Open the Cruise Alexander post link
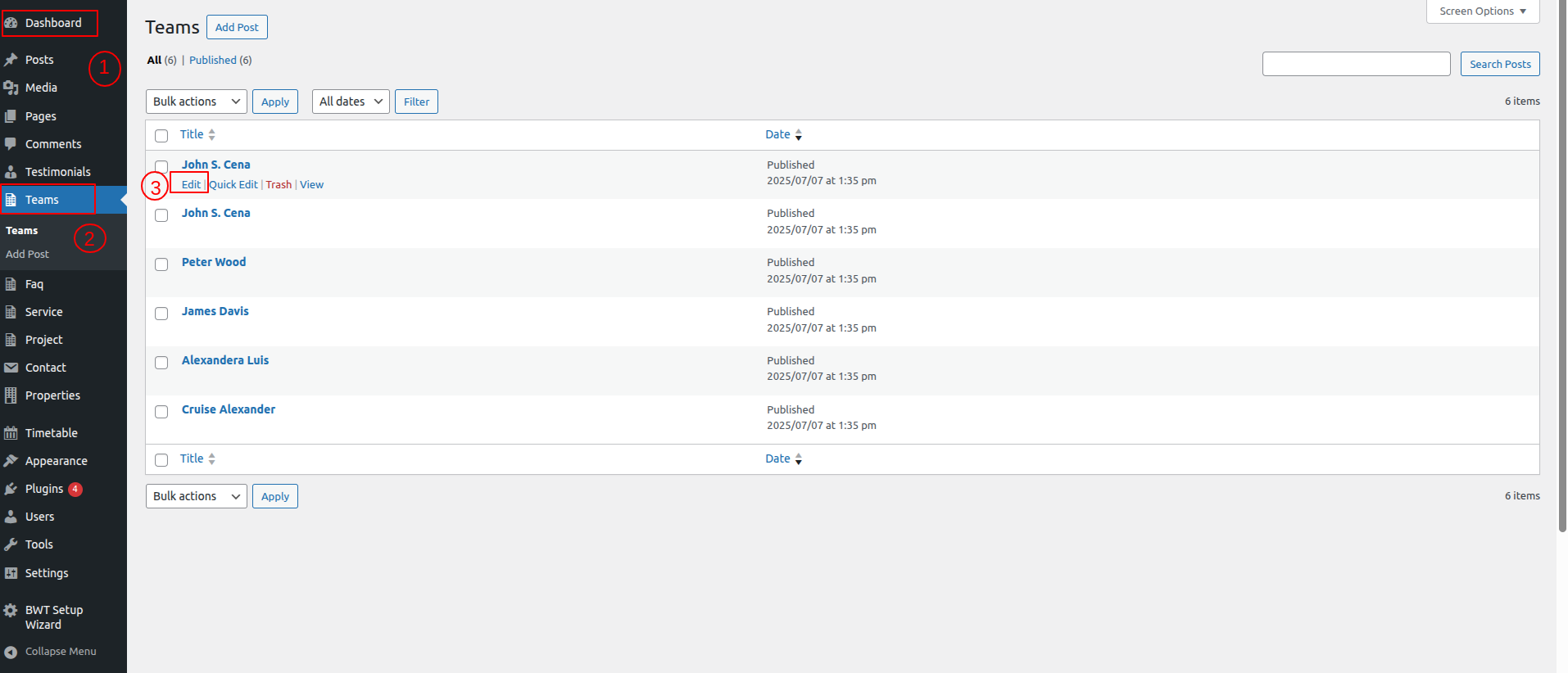This screenshot has height=673, width=1568. 228,409
